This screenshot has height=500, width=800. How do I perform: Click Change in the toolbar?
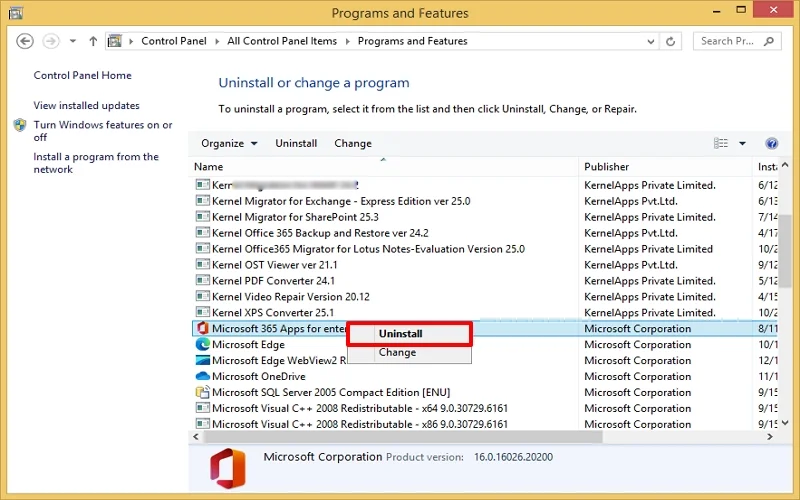353,143
